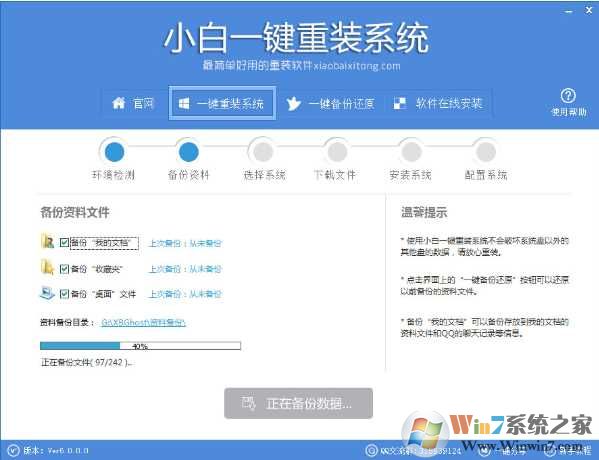Open the 官网 home icon tab
Viewport: 599px width, 460px height.
point(133,103)
